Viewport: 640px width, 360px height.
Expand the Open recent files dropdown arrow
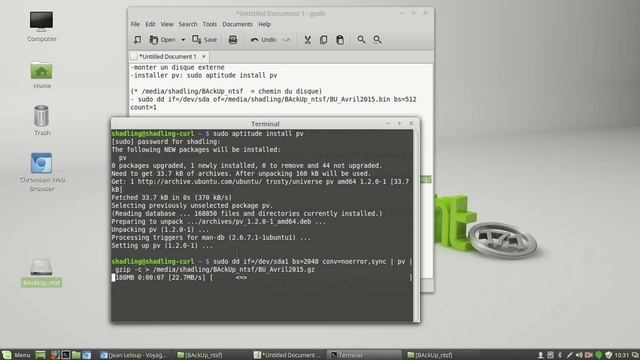[x=183, y=40]
